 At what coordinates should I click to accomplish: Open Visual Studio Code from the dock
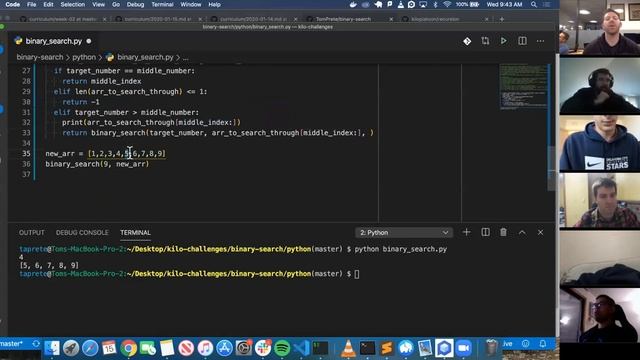coord(301,348)
